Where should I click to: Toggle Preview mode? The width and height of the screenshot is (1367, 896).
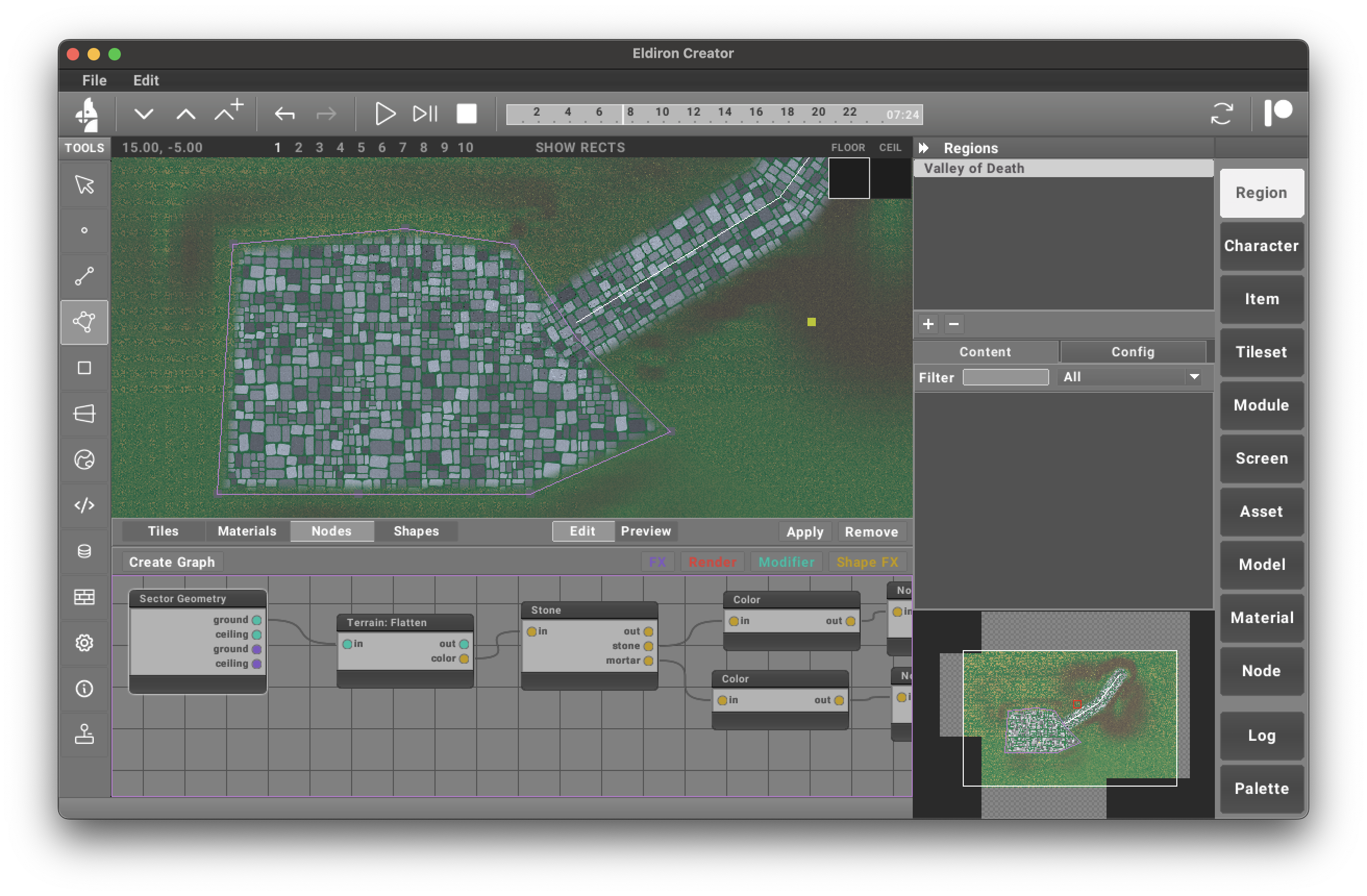645,531
